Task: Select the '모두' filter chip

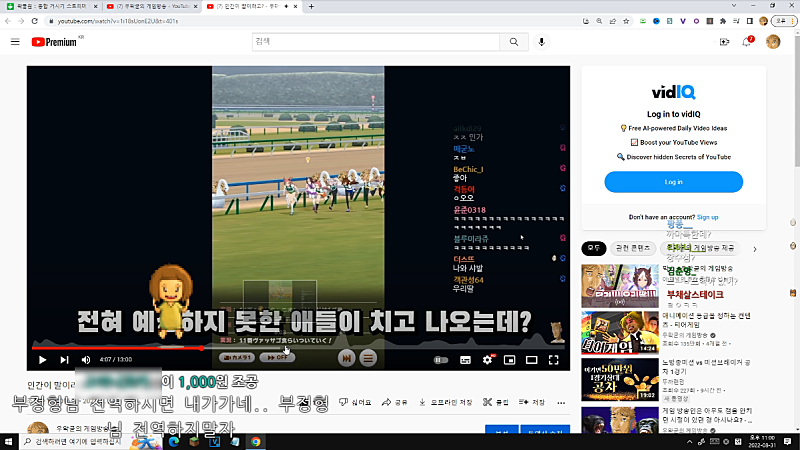Action: (594, 247)
